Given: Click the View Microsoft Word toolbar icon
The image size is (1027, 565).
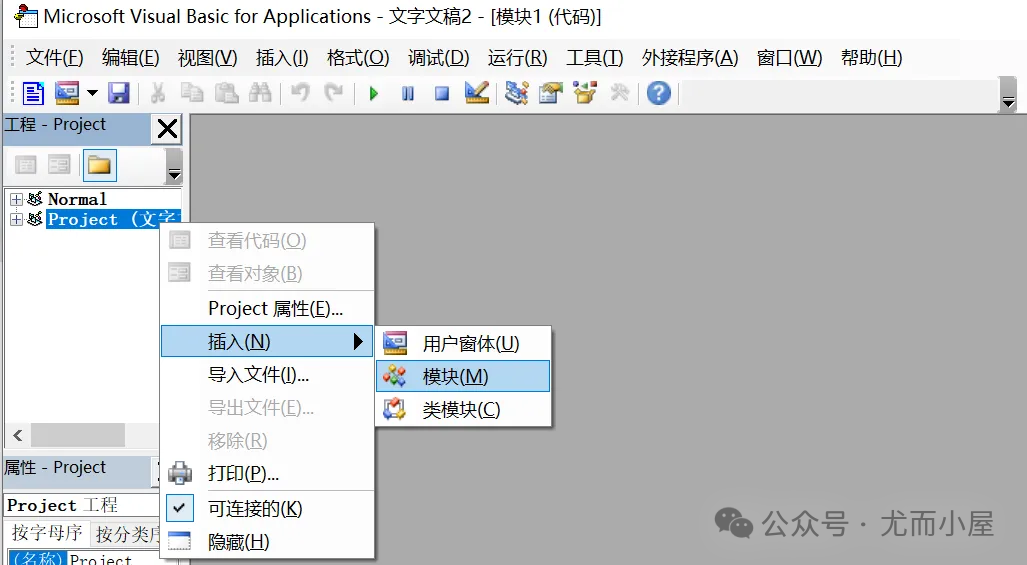Looking at the screenshot, I should coord(33,94).
